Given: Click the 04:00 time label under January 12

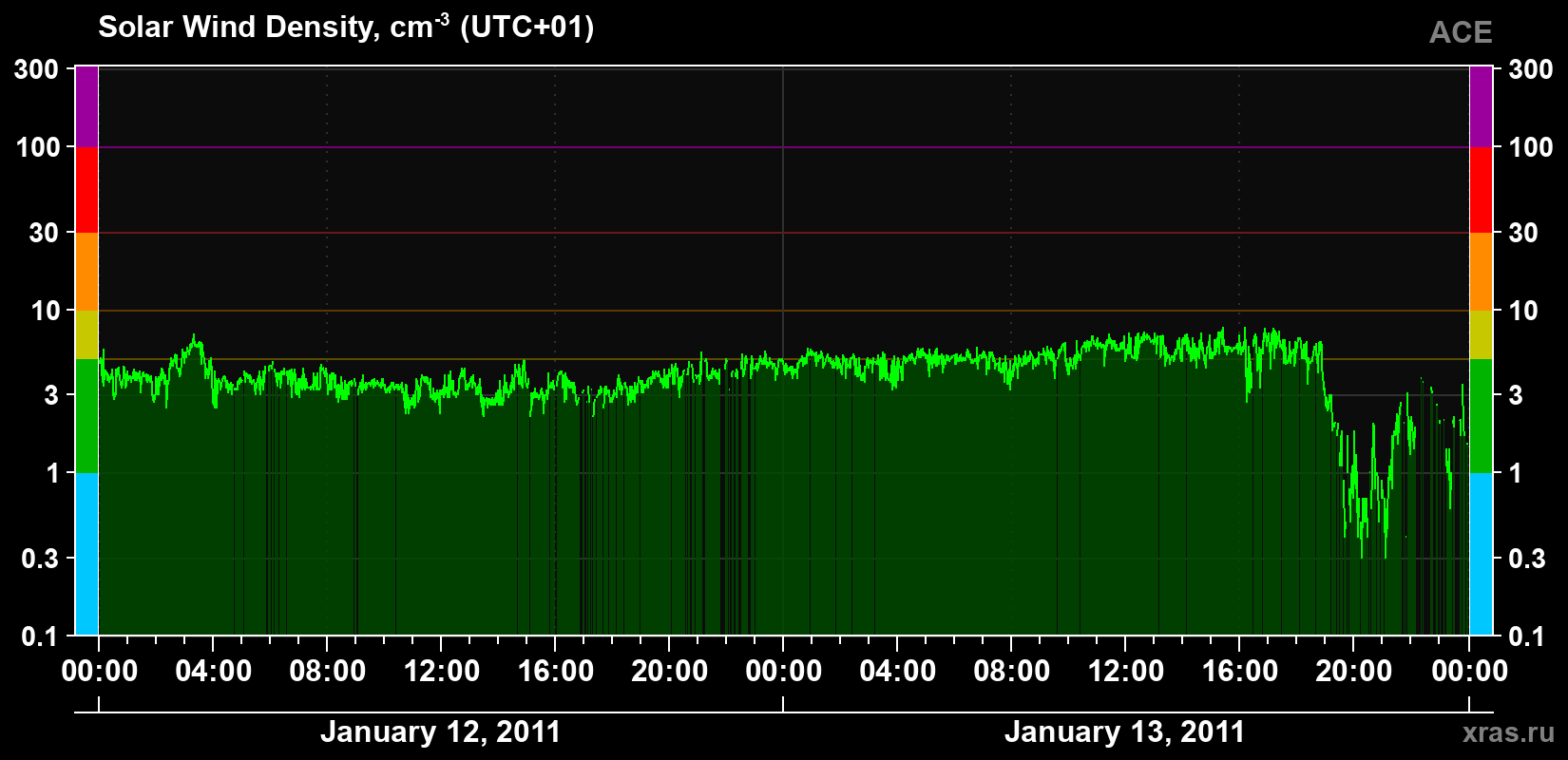Looking at the screenshot, I should [214, 672].
